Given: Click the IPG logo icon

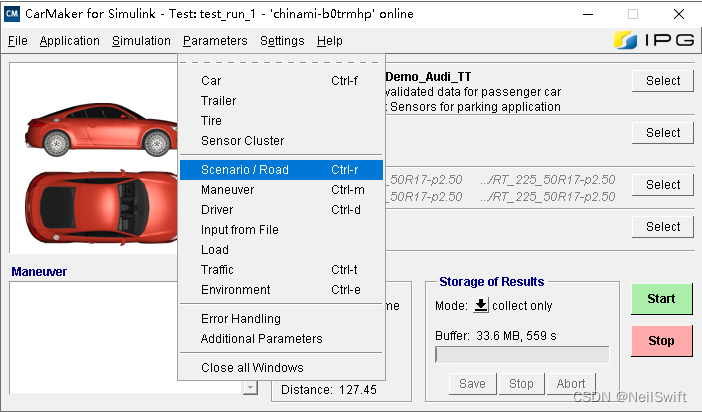Looking at the screenshot, I should point(625,40).
